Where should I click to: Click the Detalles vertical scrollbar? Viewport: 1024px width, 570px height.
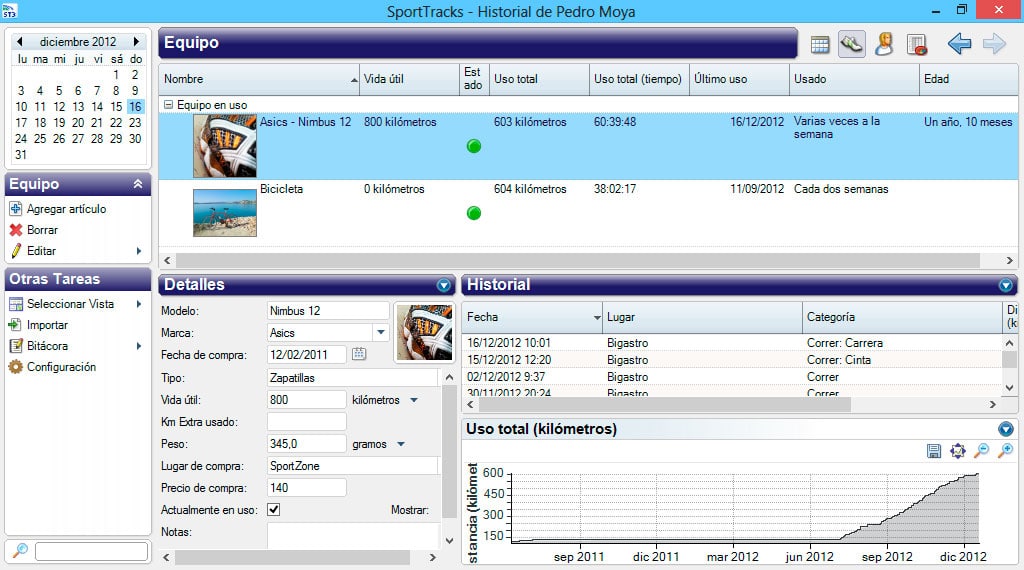tap(449, 450)
